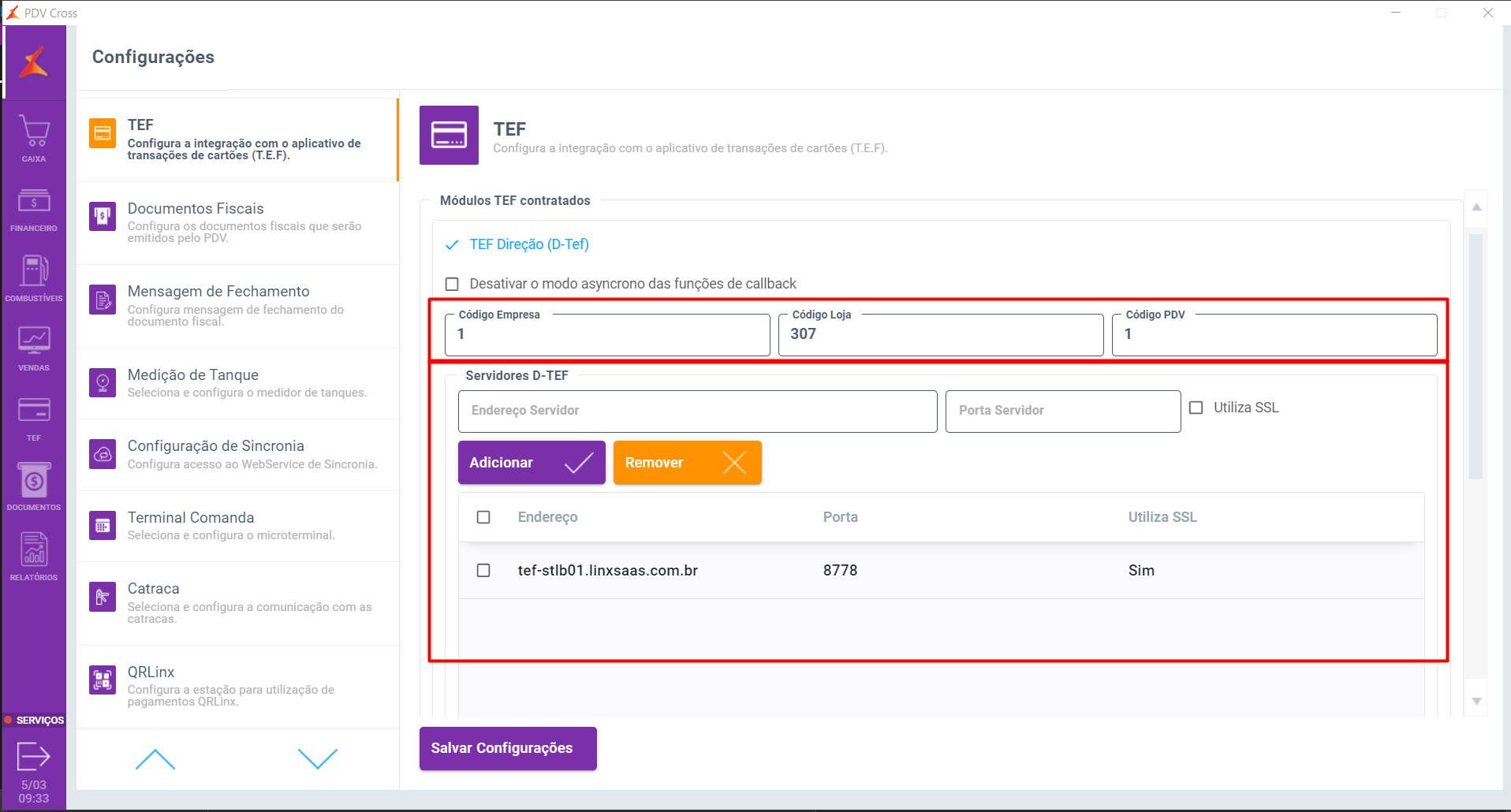Move settings list down with the down chevron
1511x812 pixels.
(318, 758)
